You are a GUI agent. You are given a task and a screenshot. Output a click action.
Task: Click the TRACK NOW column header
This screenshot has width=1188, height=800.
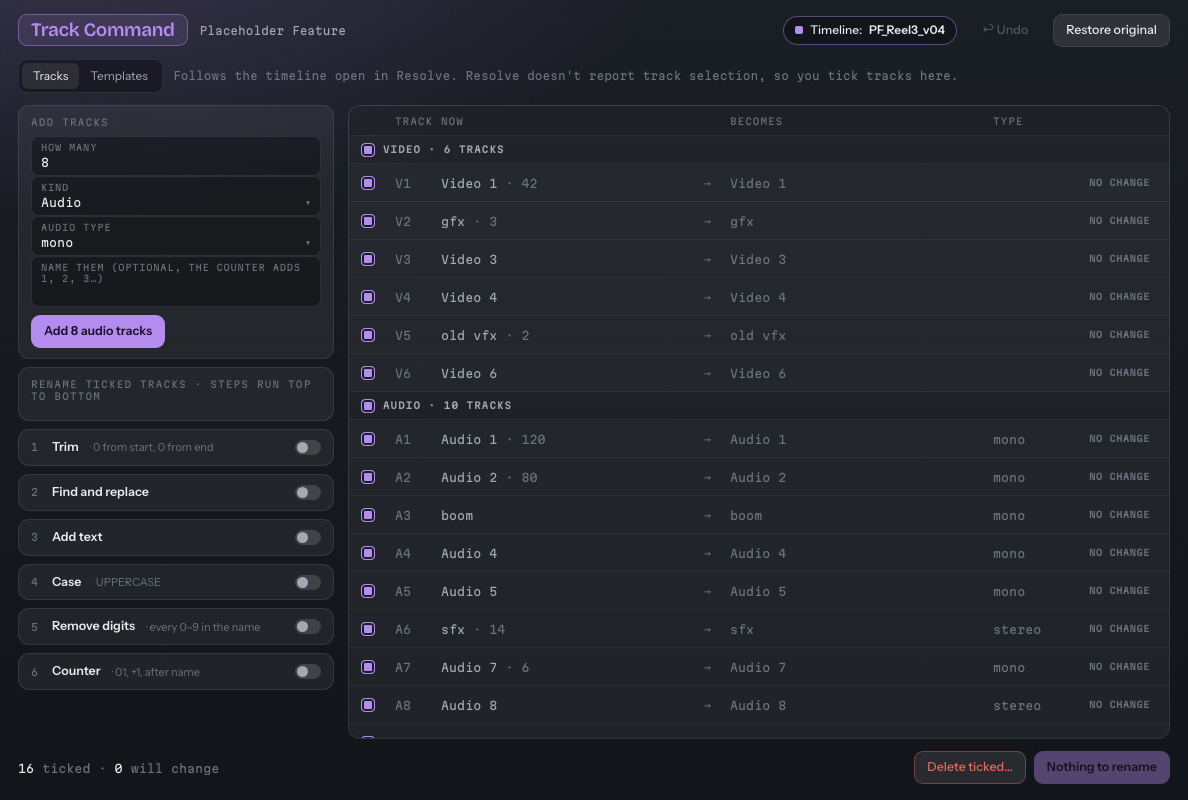(x=429, y=121)
